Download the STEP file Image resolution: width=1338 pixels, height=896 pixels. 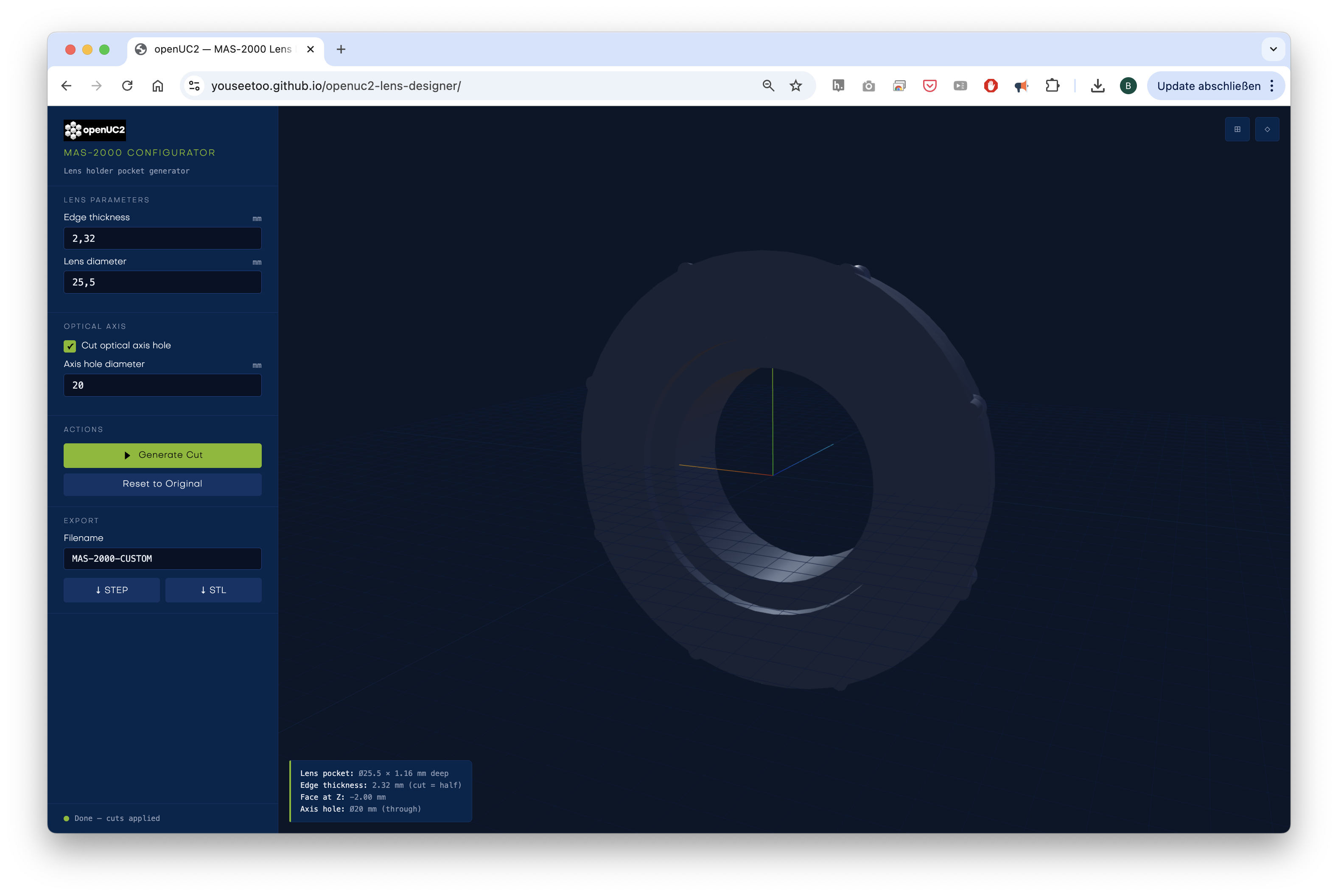(112, 590)
